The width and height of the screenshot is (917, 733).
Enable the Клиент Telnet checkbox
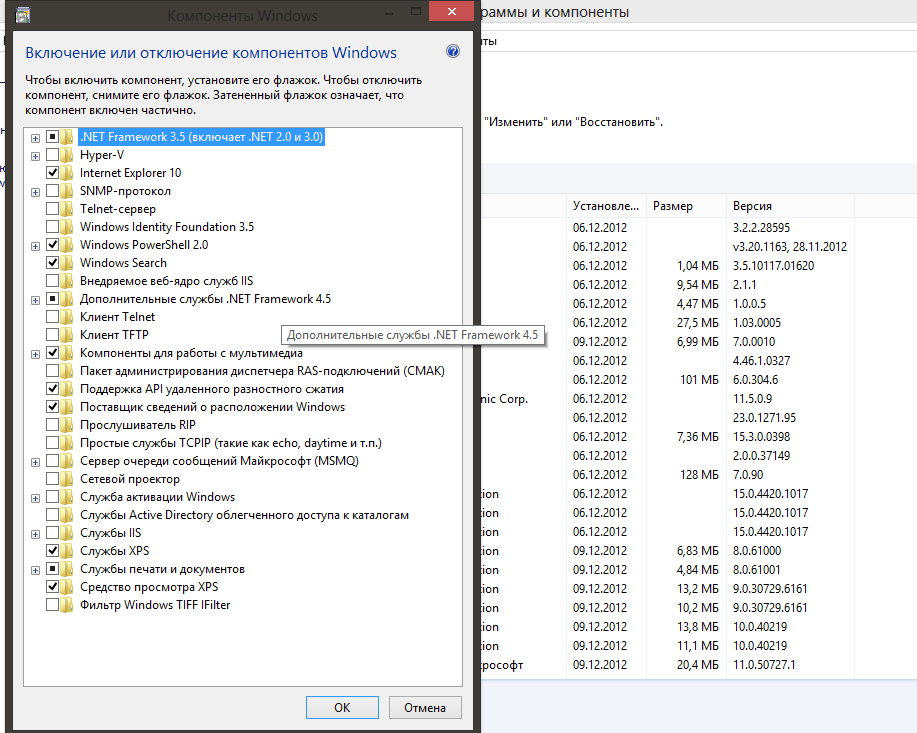[x=52, y=317]
